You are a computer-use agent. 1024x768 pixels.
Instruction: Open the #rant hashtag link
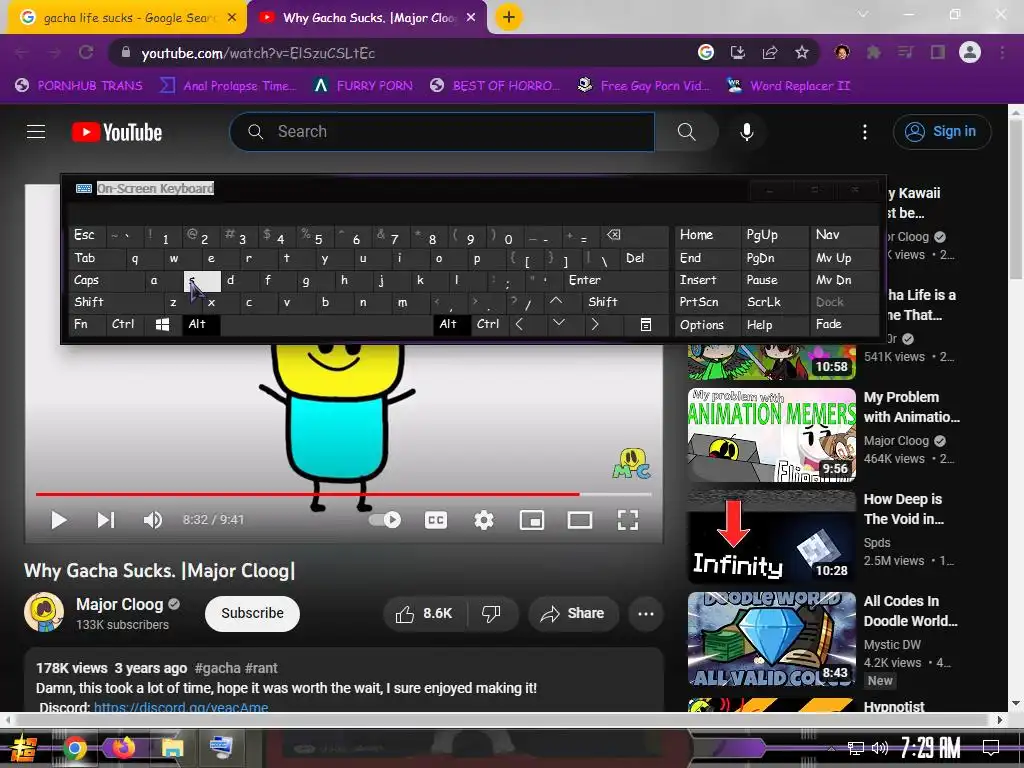(261, 668)
